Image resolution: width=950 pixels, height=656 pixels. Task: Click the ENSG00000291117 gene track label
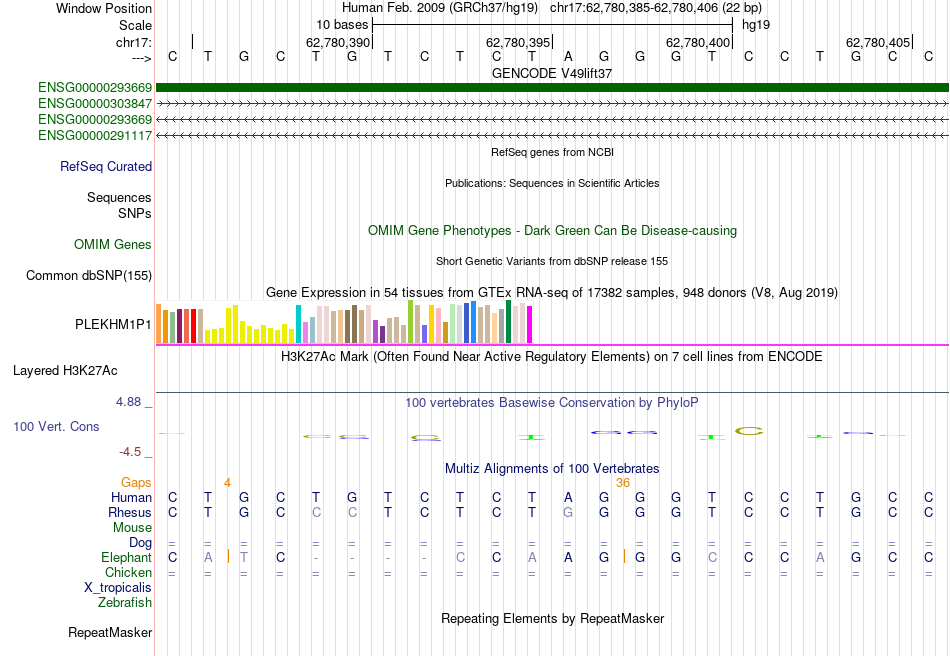95,136
